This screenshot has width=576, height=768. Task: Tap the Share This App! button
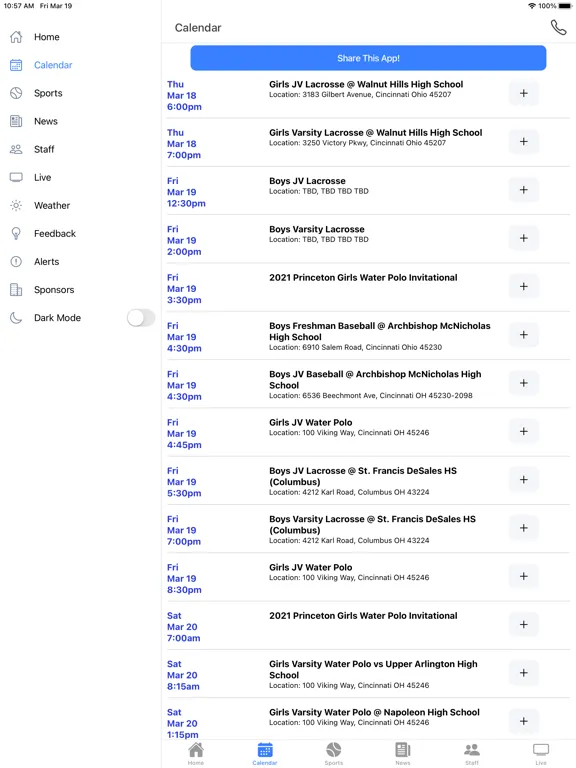coord(368,58)
